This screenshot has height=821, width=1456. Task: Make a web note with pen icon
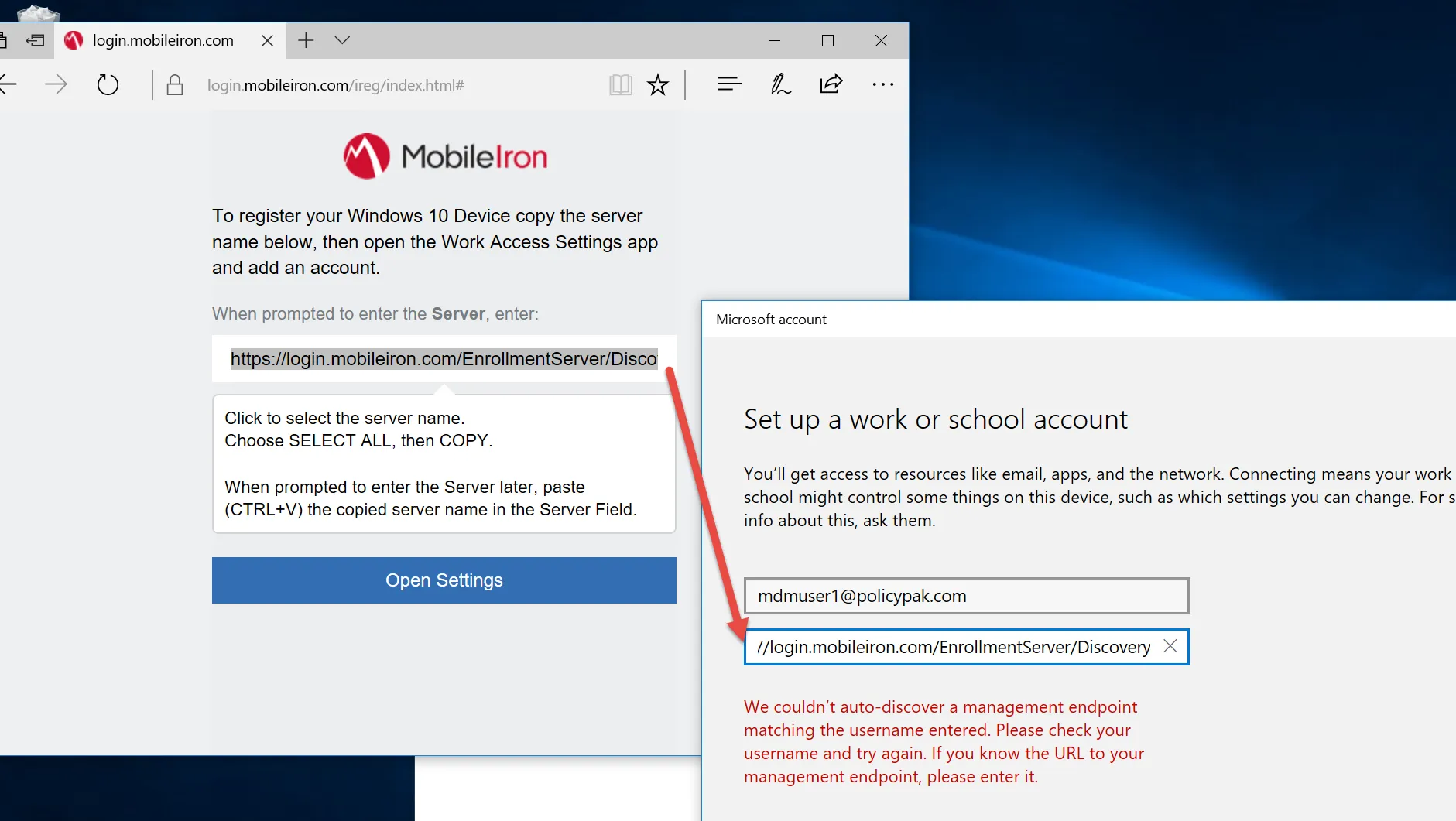coord(780,84)
